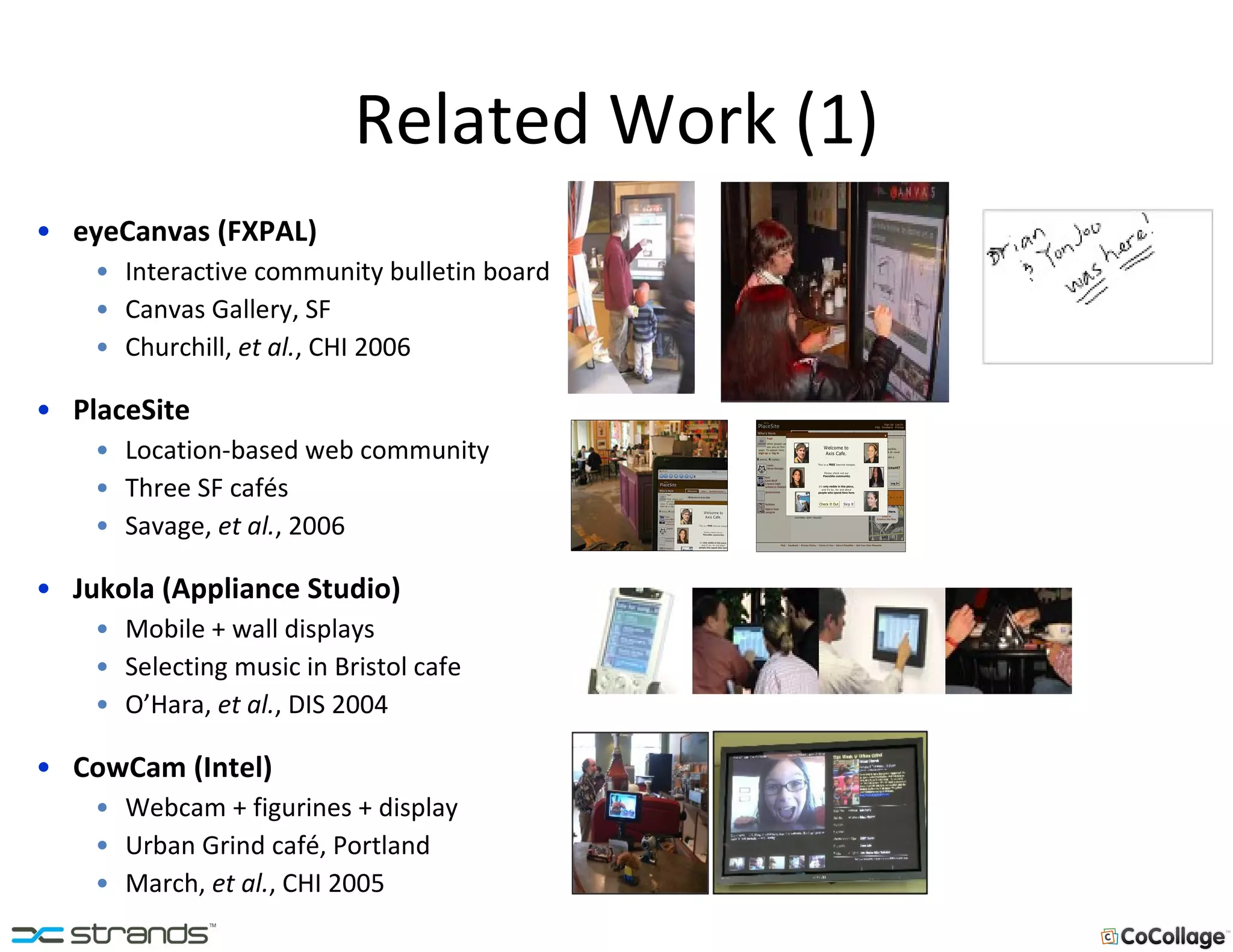Select the "Three SF cafés" bullet
Screen dimensions: 1233x952
pyautogui.click(x=207, y=488)
